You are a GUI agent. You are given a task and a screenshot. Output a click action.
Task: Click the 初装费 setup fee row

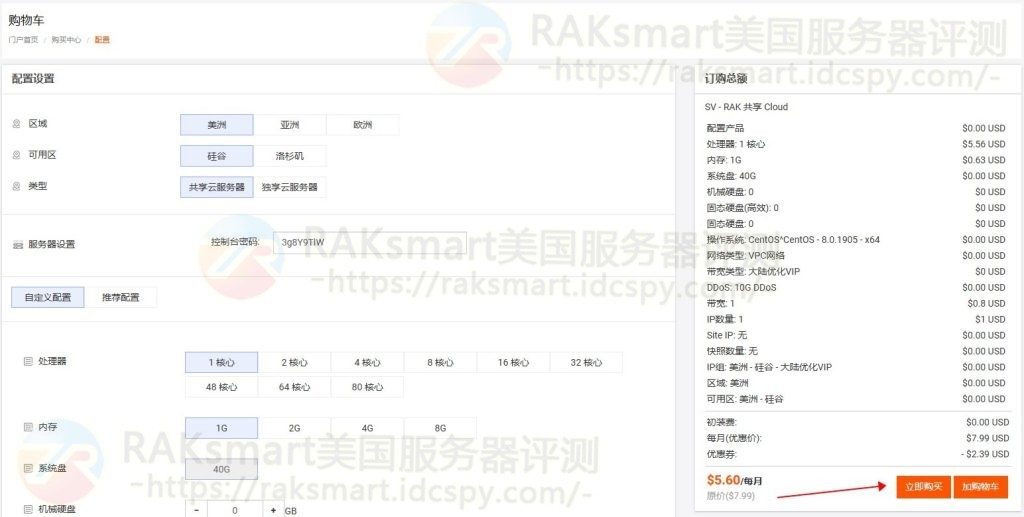[857, 422]
